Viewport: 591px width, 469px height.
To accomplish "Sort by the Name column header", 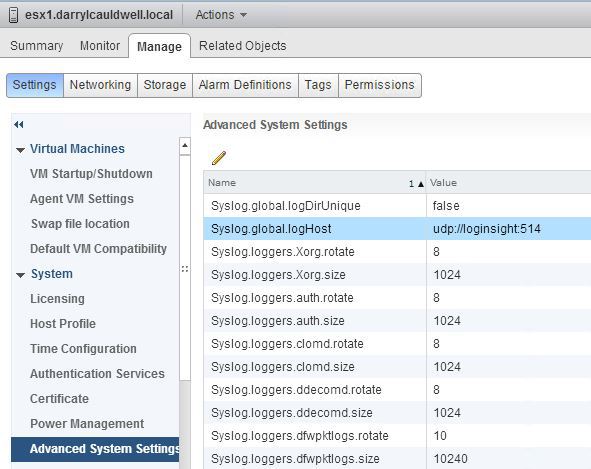I will (x=315, y=183).
